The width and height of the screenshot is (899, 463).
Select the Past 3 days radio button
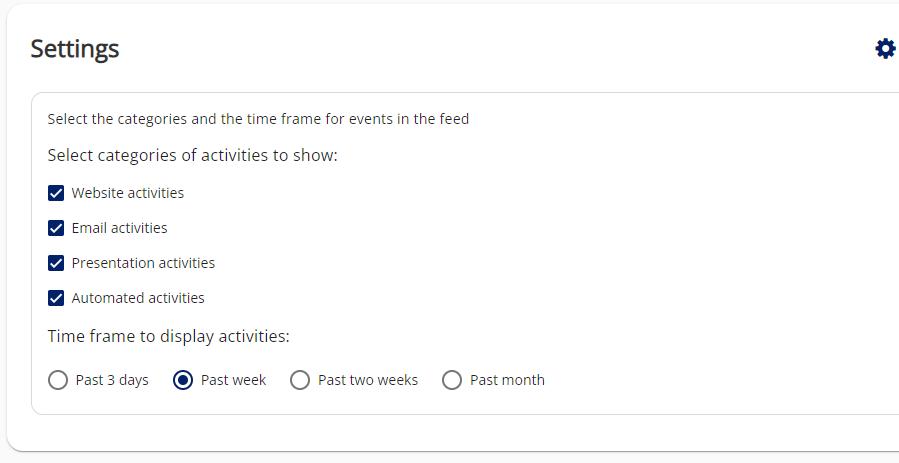pos(58,380)
